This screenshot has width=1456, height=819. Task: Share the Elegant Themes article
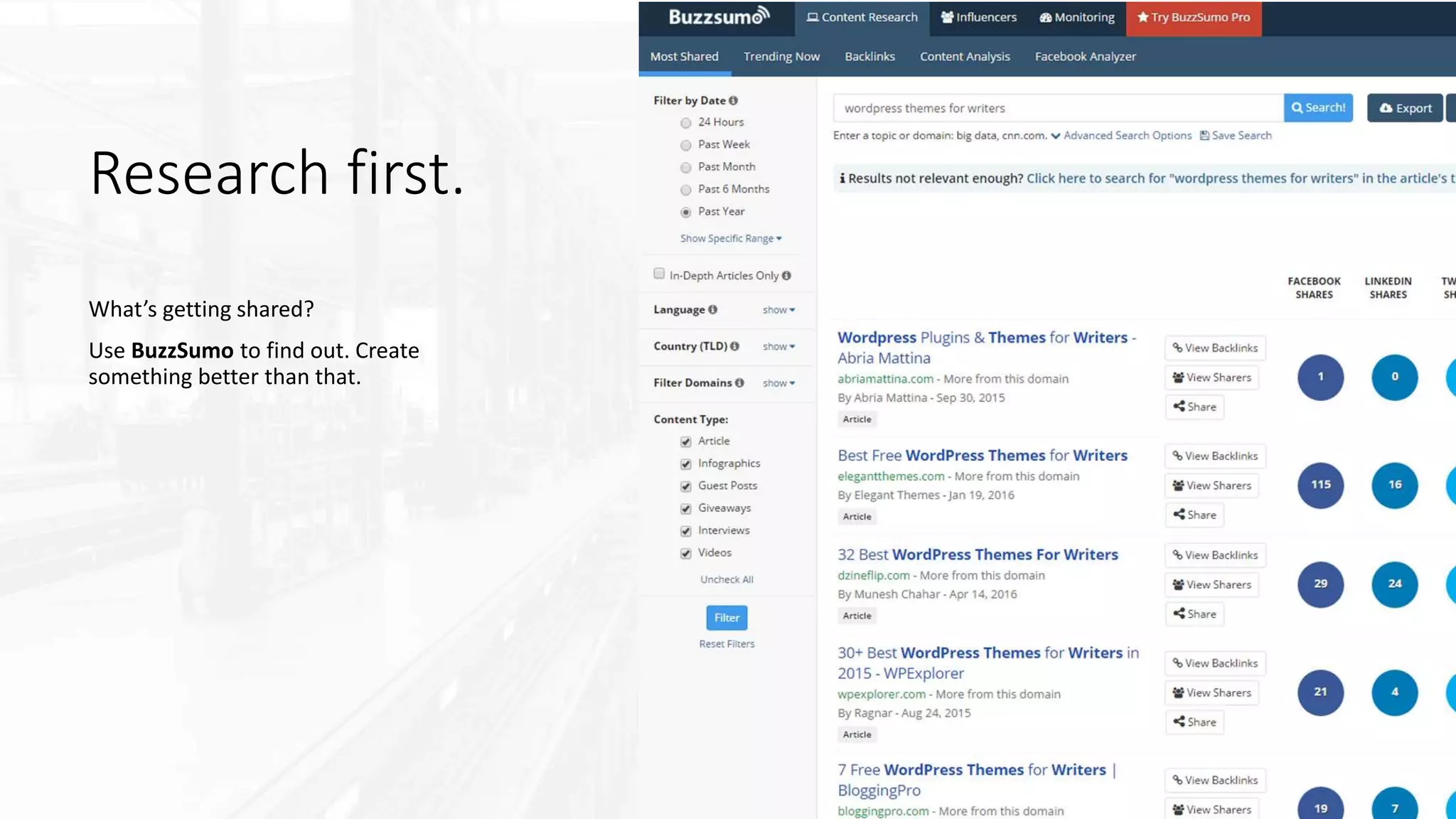point(1194,515)
